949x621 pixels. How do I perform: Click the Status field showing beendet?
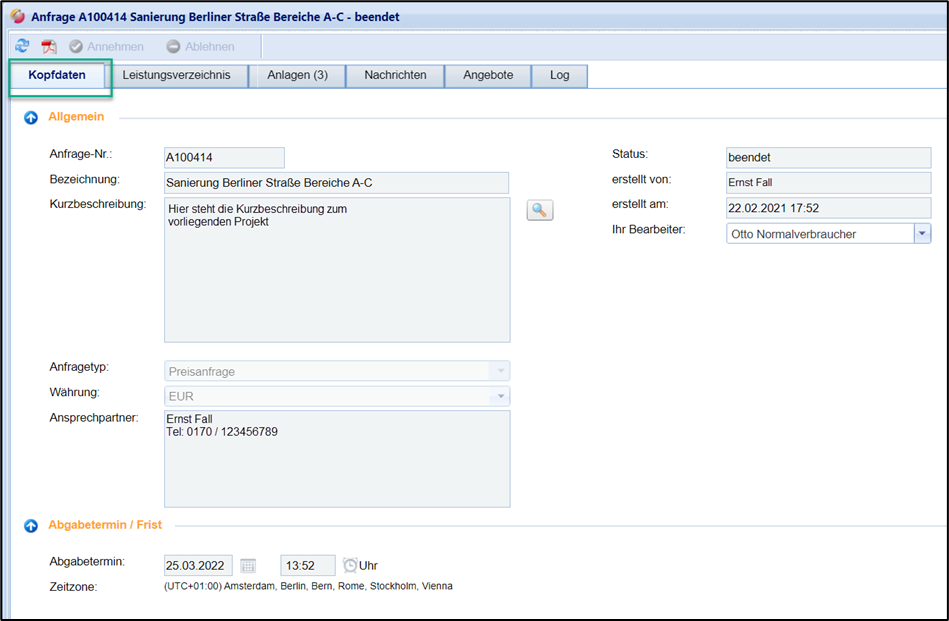[829, 157]
